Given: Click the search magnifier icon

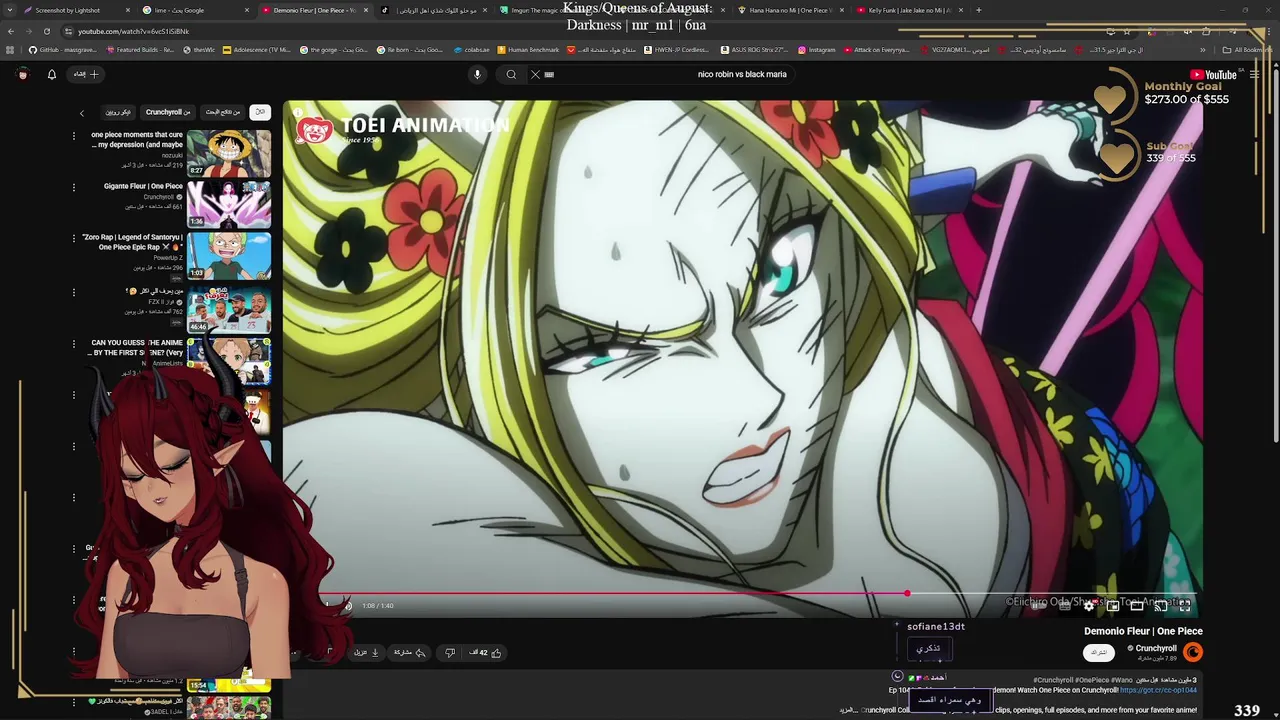Looking at the screenshot, I should point(511,74).
